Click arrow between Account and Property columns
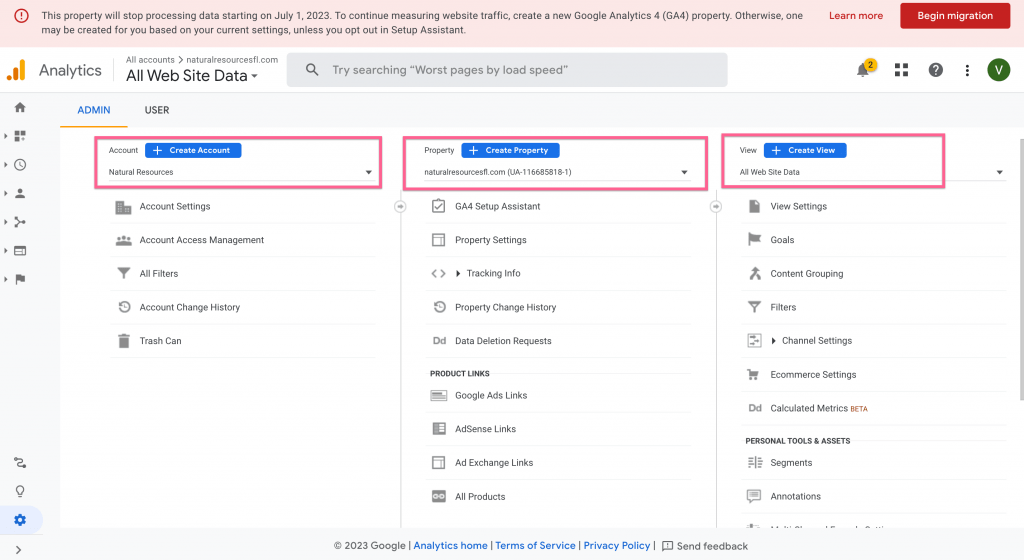The image size is (1024, 560). pyautogui.click(x=400, y=207)
